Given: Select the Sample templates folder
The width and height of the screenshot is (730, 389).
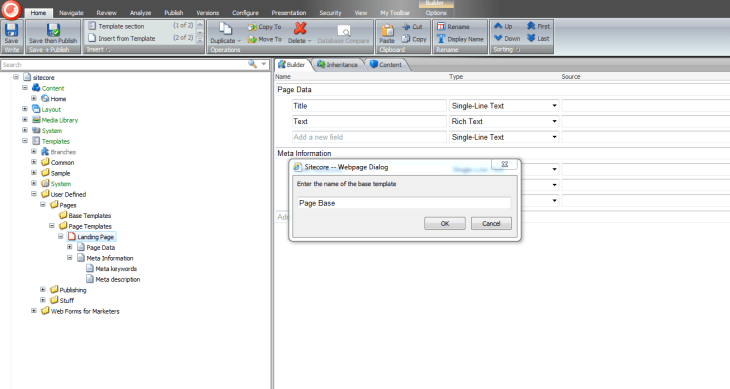Looking at the screenshot, I should [x=55, y=173].
